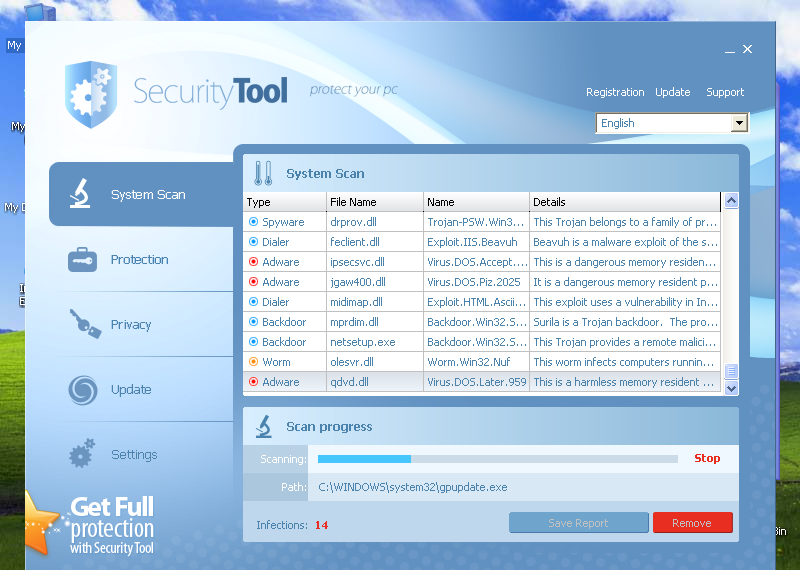Click the Update swirl icon in sidebar
Image resolution: width=800 pixels, height=570 pixels.
click(x=83, y=390)
